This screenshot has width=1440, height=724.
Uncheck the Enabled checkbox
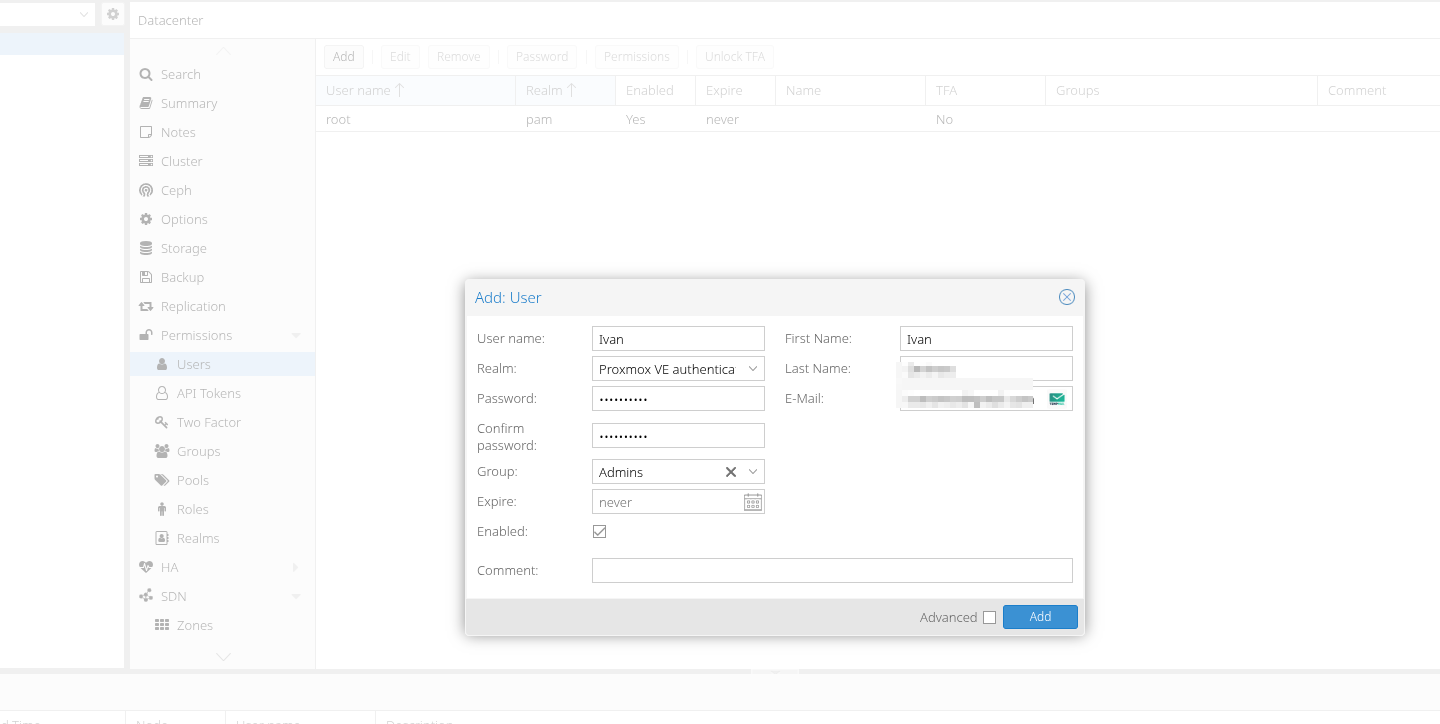[599, 531]
